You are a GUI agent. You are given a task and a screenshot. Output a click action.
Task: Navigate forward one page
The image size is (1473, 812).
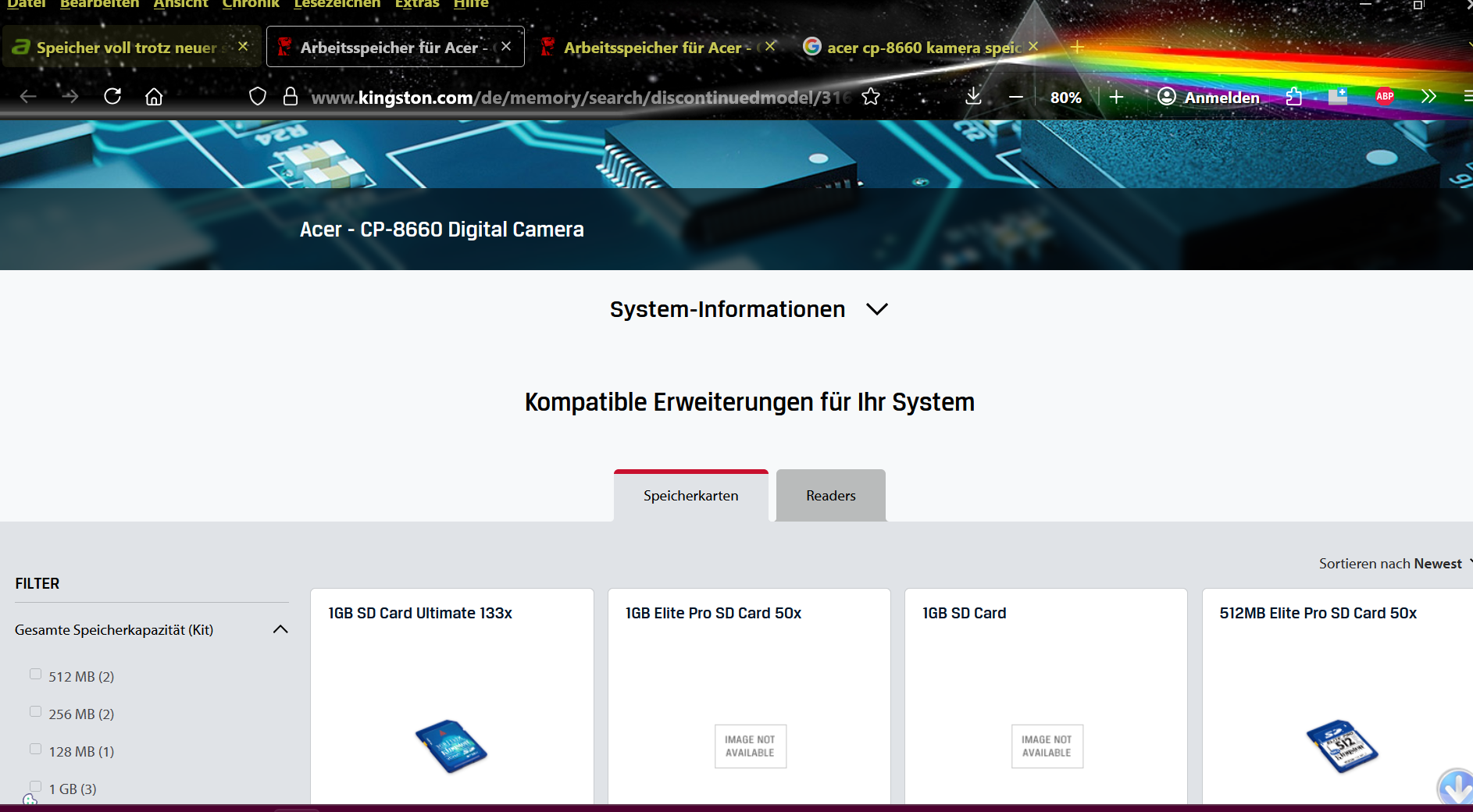(x=70, y=96)
